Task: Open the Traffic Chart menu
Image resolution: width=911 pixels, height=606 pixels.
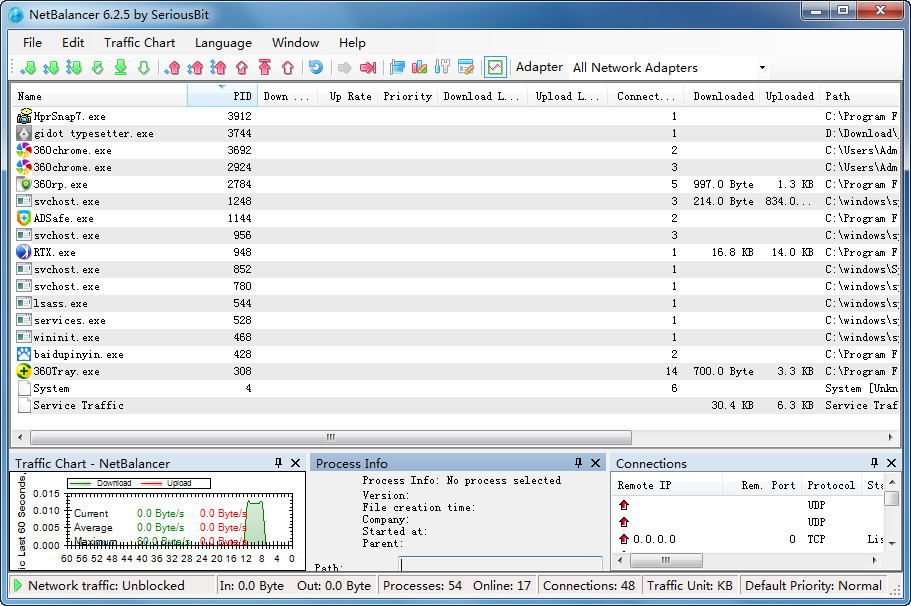Action: point(139,43)
